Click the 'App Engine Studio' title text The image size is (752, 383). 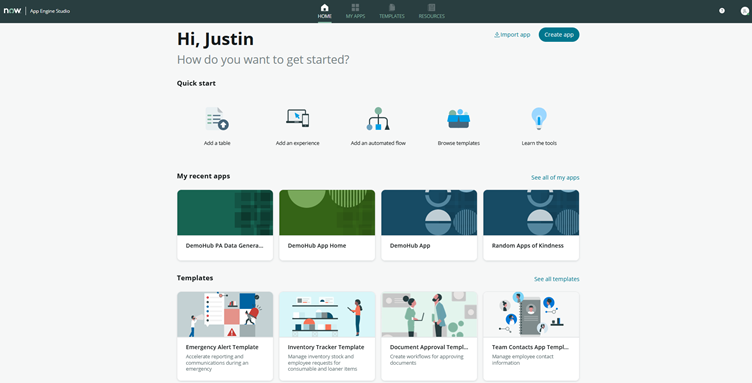[50, 11]
